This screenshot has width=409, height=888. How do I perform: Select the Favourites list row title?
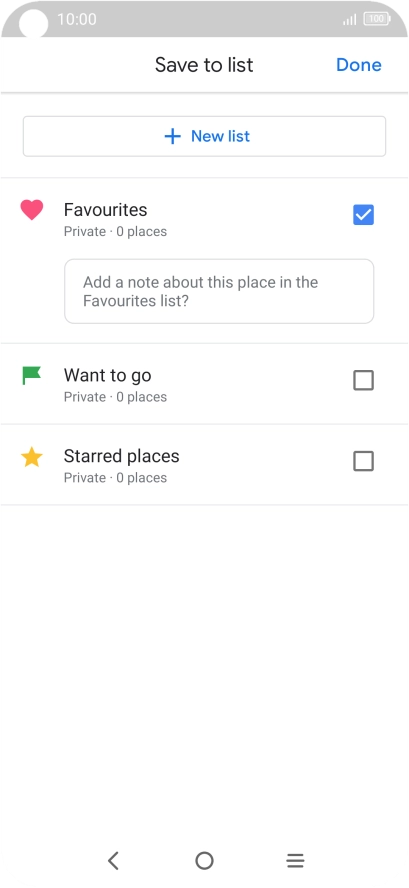click(x=105, y=210)
